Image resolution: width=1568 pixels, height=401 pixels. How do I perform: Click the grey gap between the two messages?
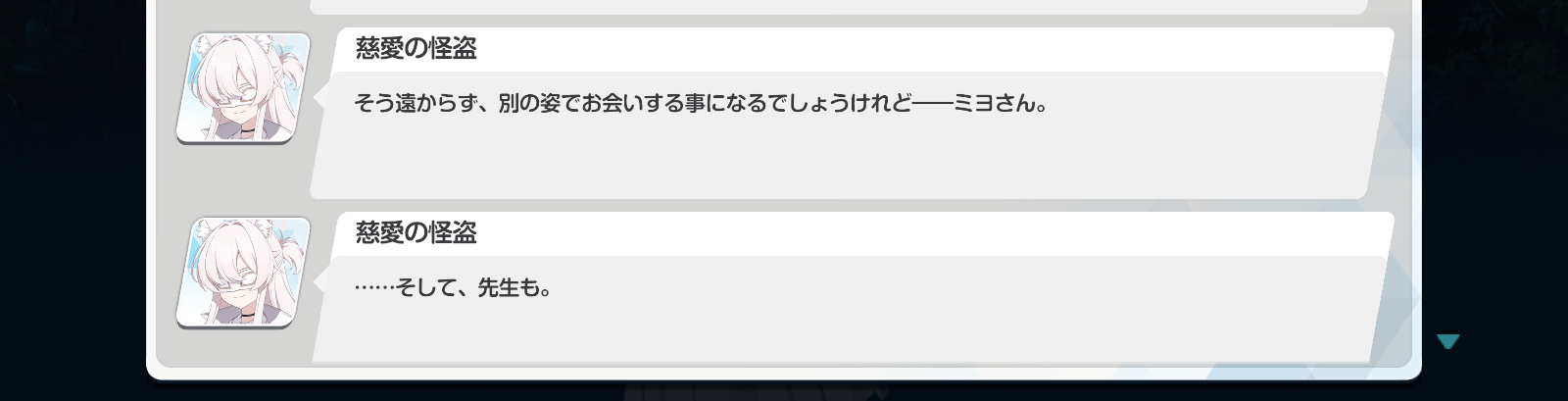pyautogui.click(x=843, y=206)
